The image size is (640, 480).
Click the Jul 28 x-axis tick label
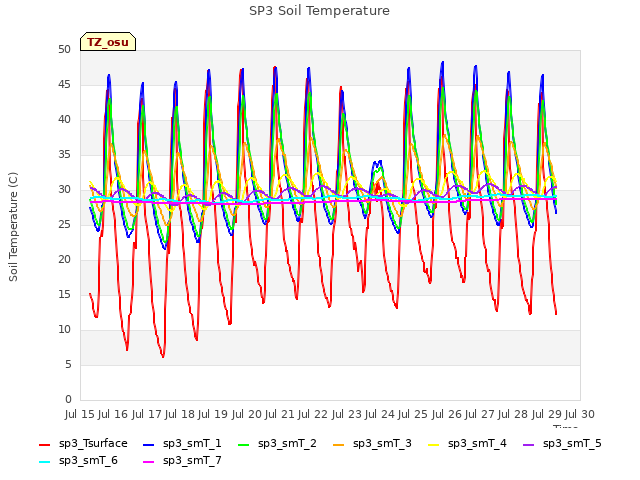coord(513,414)
